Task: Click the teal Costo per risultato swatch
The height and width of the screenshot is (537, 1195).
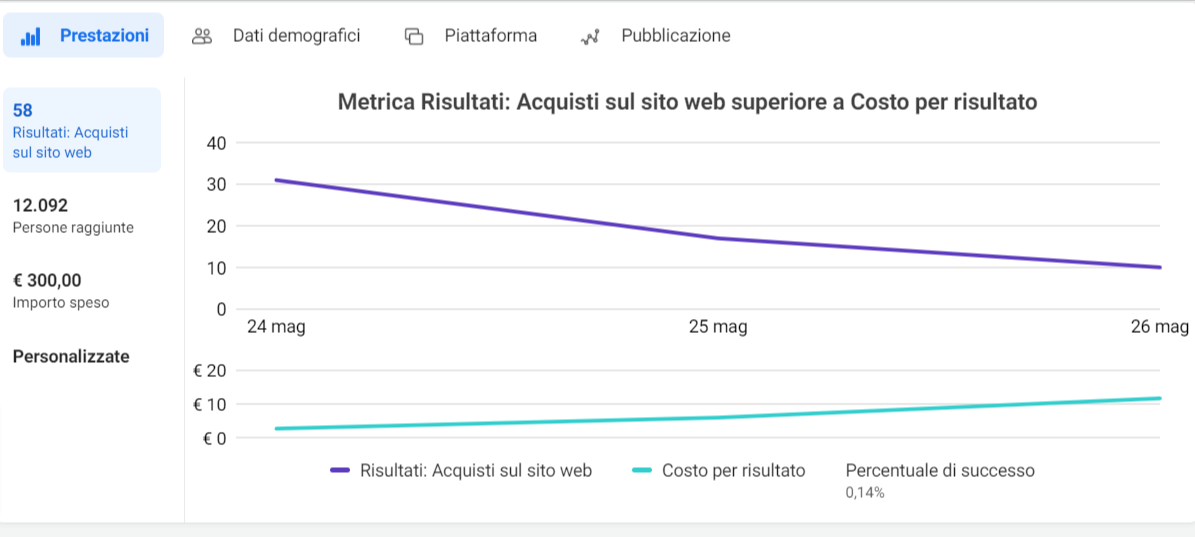Action: point(642,471)
